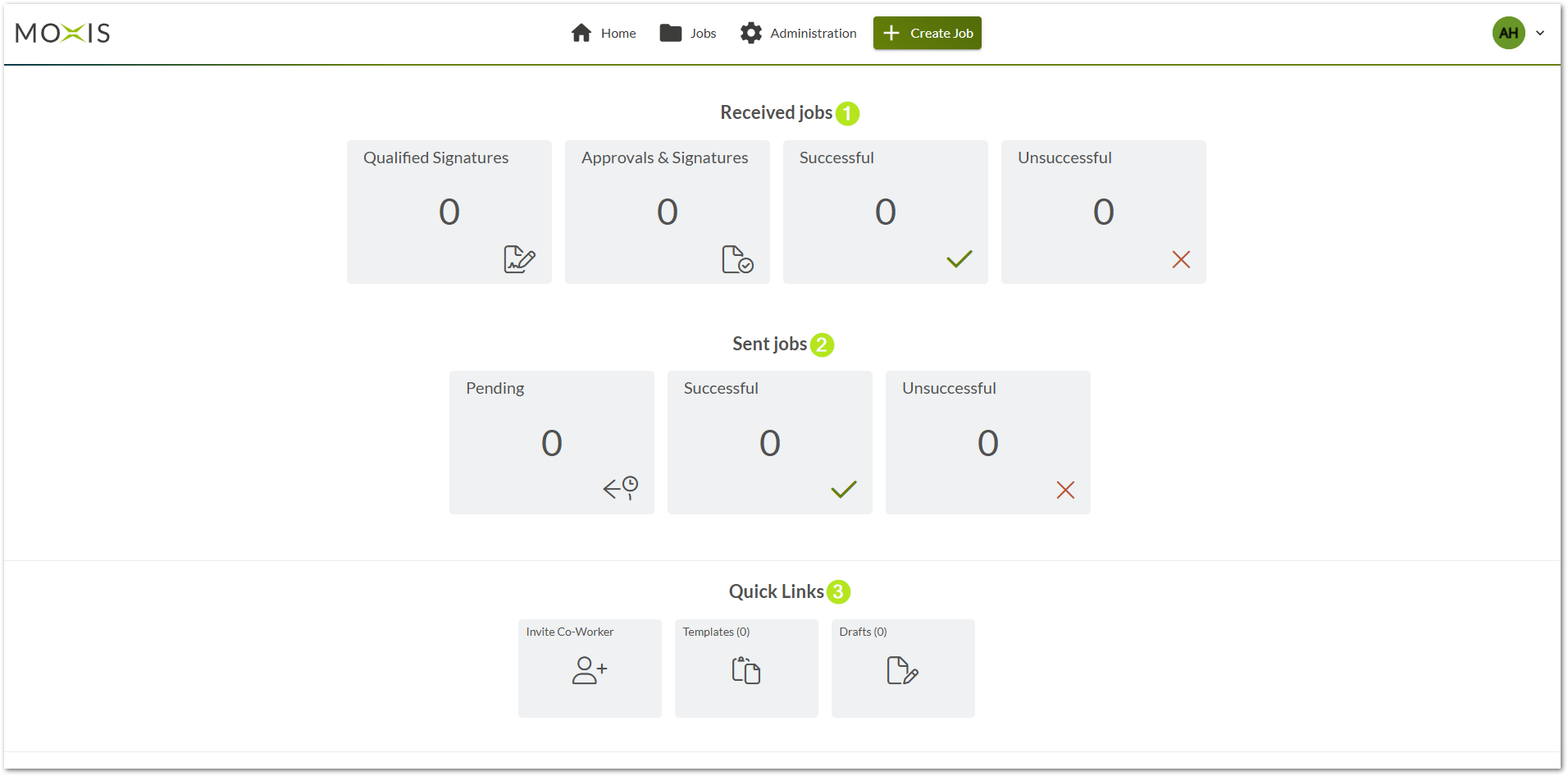
Task: Click the Sent jobs badge number 2
Action: tap(822, 345)
